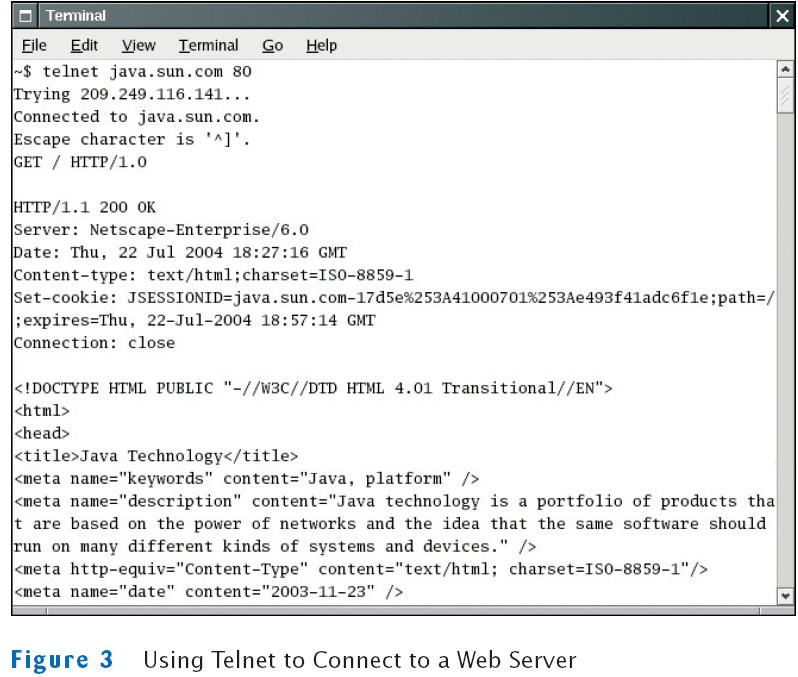Open the View menu
Image resolution: width=798 pixels, height=677 pixels.
[139, 46]
